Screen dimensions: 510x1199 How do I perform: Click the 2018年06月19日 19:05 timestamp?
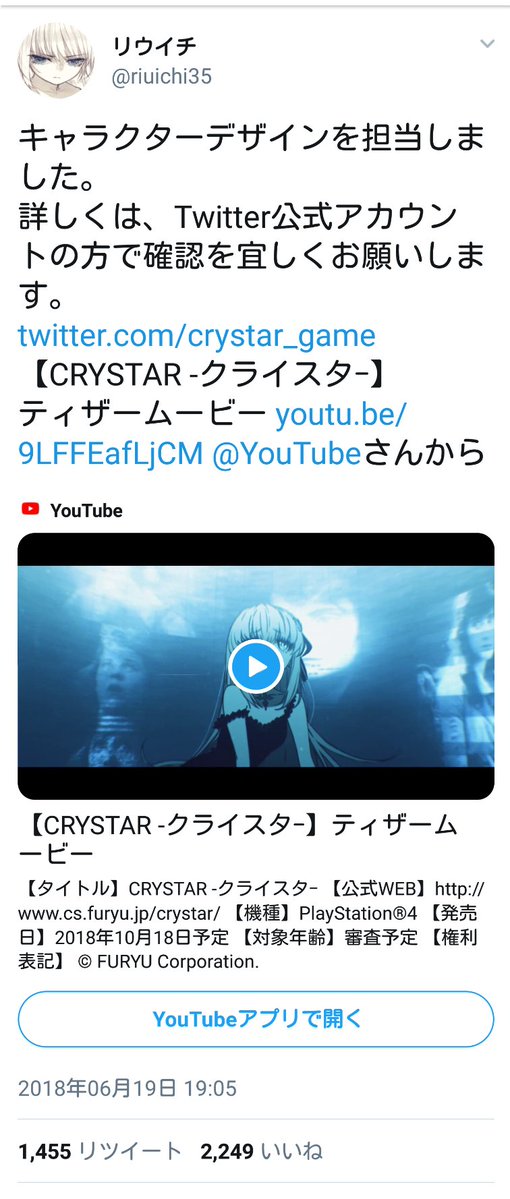(127, 1087)
